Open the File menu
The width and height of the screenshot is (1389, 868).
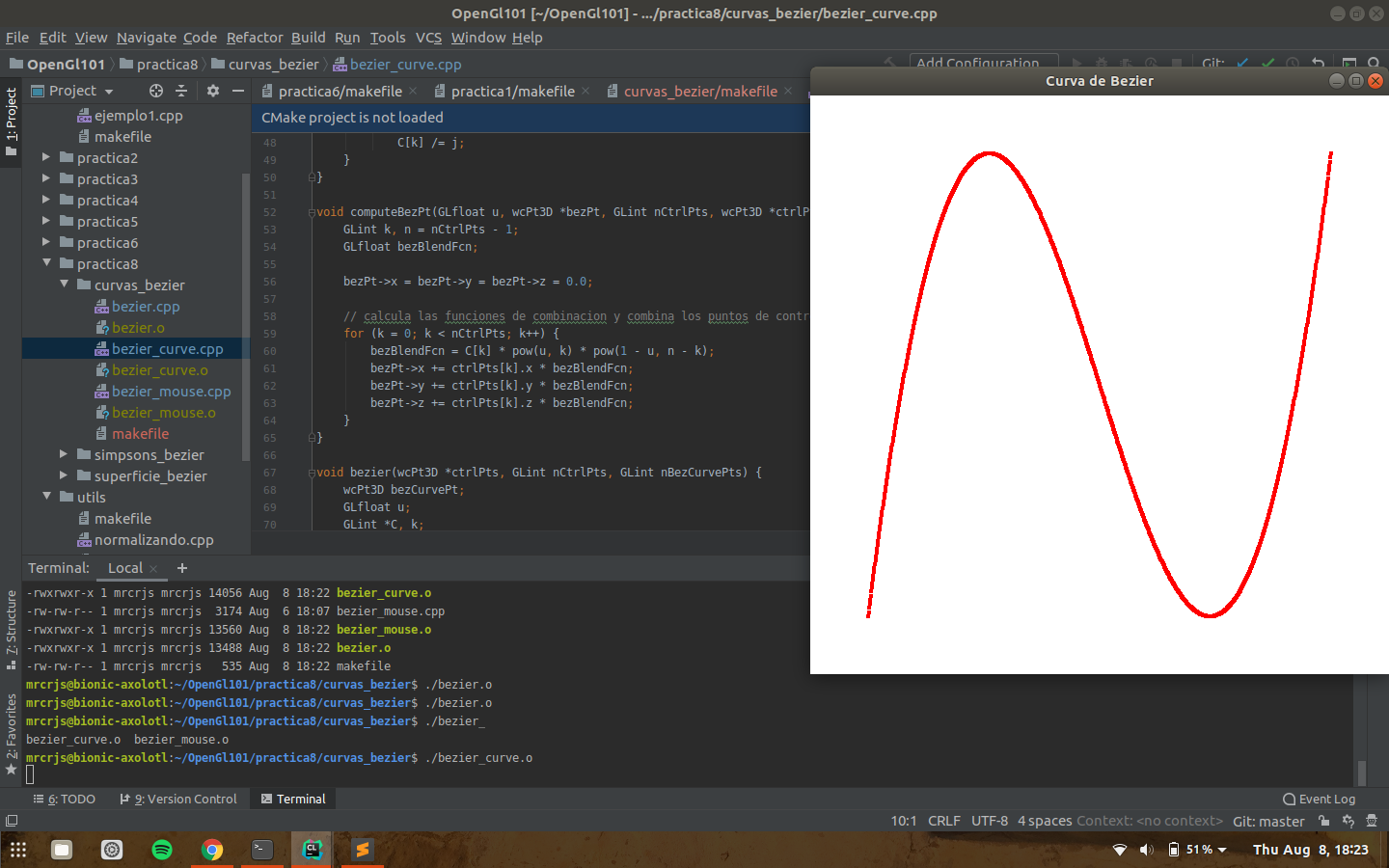click(x=17, y=38)
